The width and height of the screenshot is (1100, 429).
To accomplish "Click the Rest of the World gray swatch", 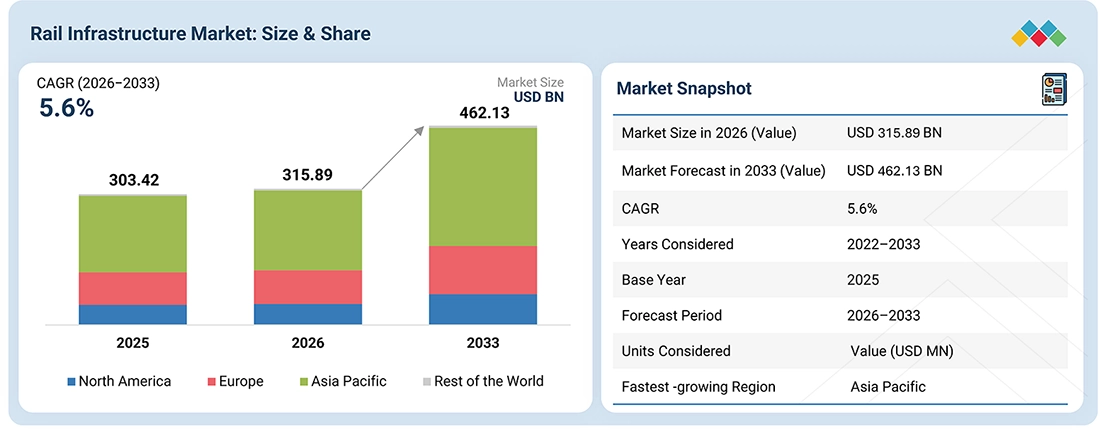I will (426, 382).
